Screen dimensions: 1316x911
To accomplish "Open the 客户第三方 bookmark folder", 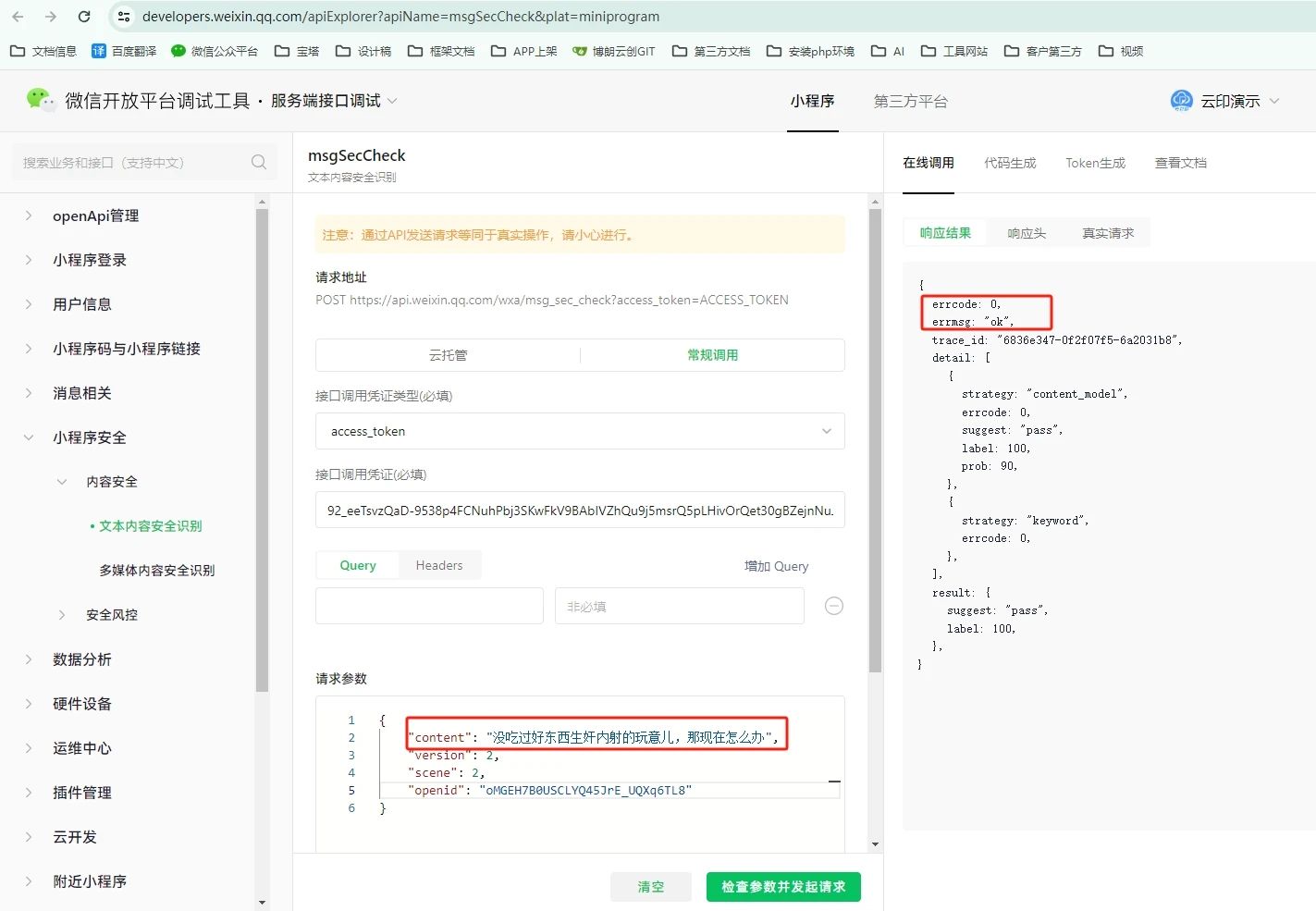I will 1042,51.
